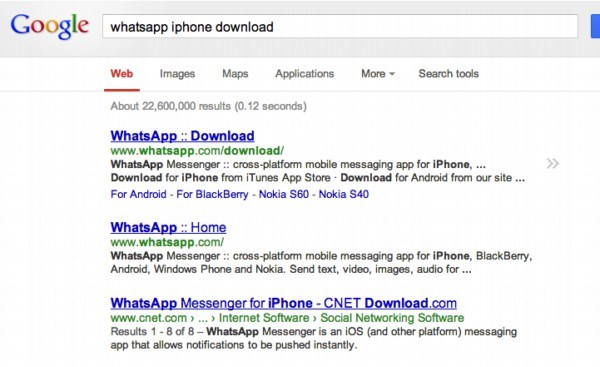Open the Maps tab
This screenshot has width=600, height=367.
point(235,73)
